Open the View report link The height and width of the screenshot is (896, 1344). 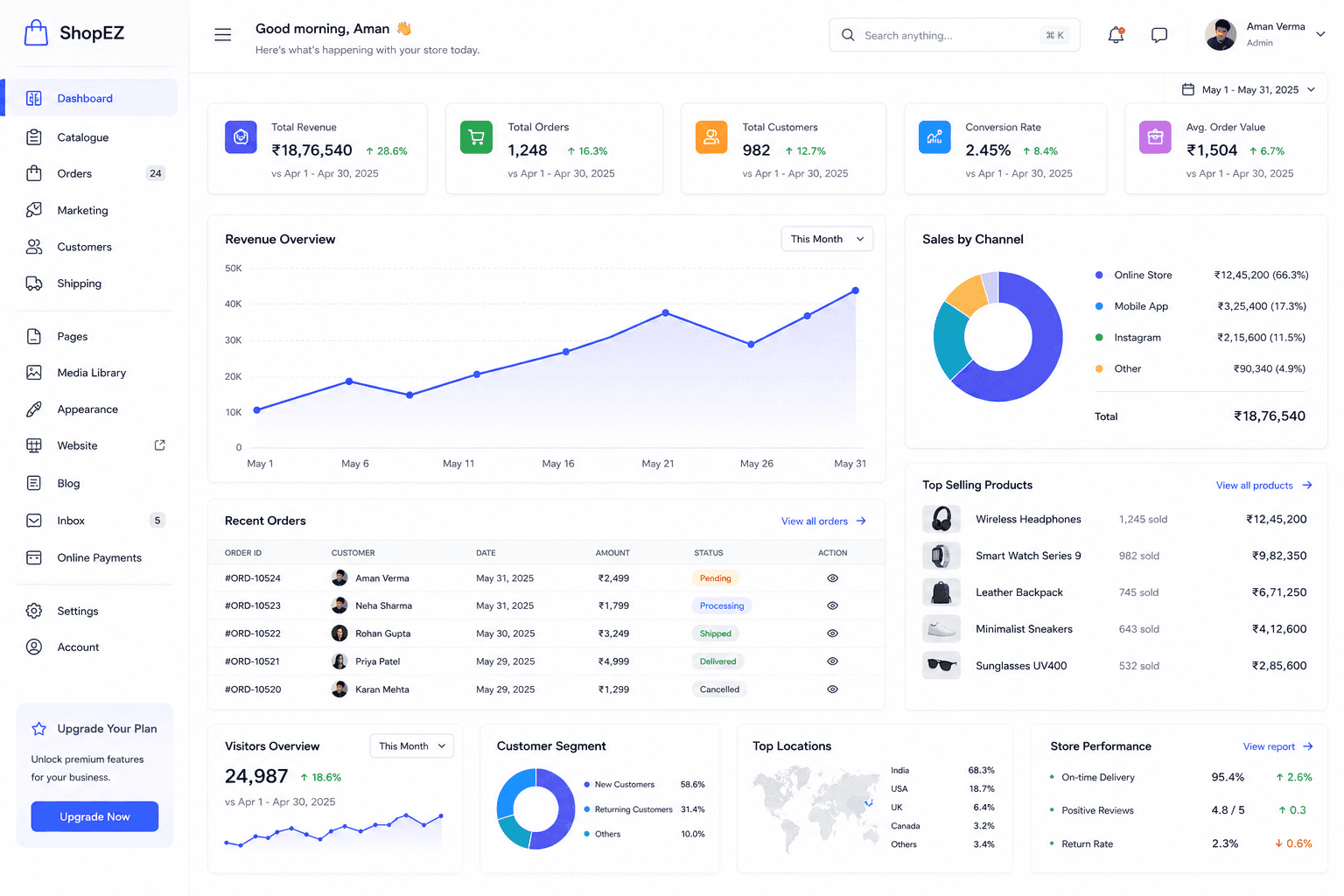[x=1277, y=746]
